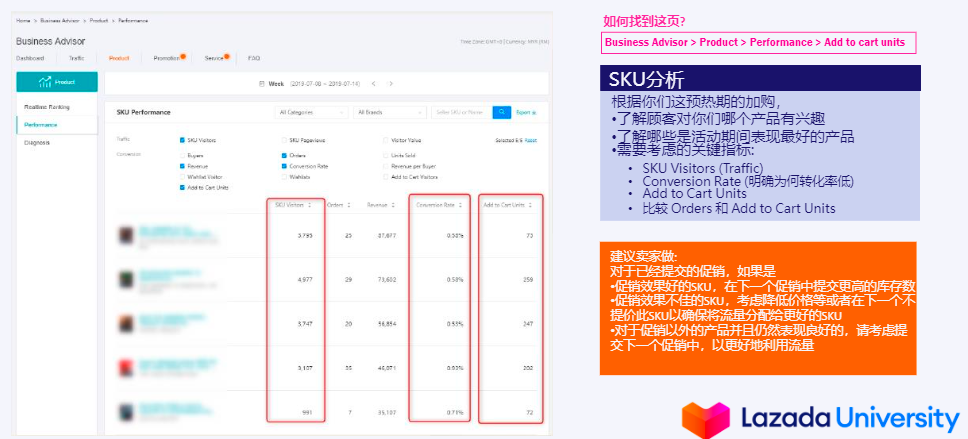Enable Buyers metric checkbox

[x=182, y=156]
